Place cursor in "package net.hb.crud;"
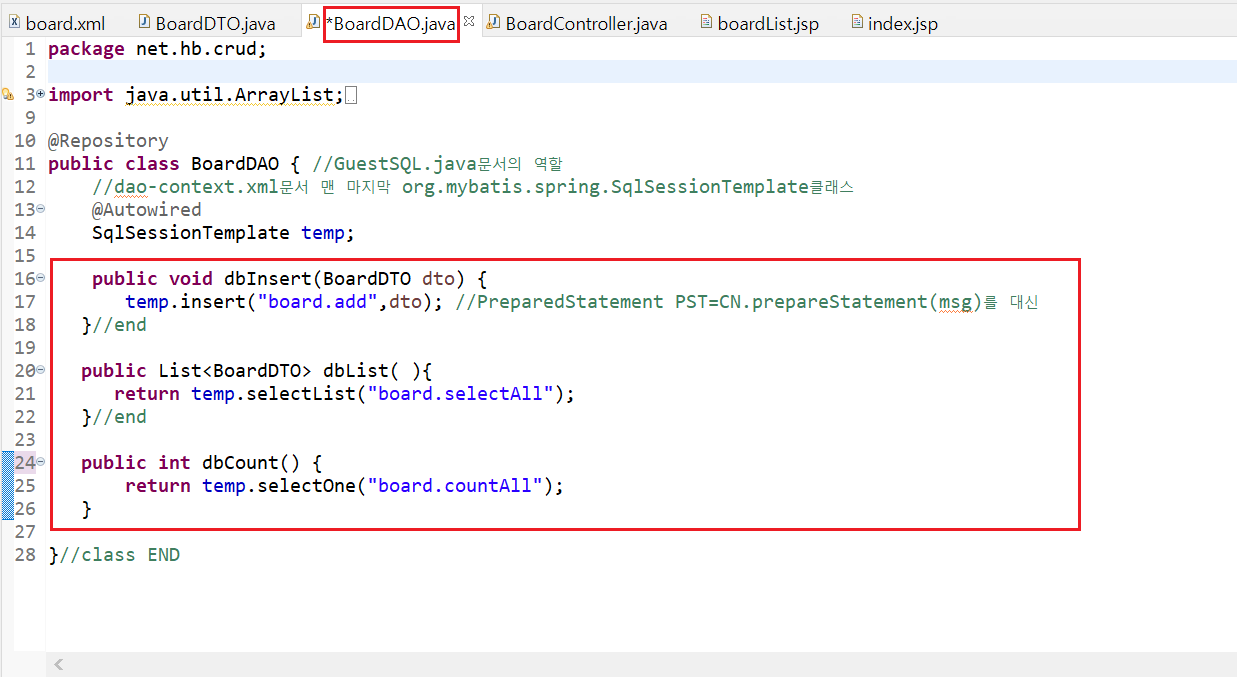This screenshot has width=1237, height=677. pos(158,49)
